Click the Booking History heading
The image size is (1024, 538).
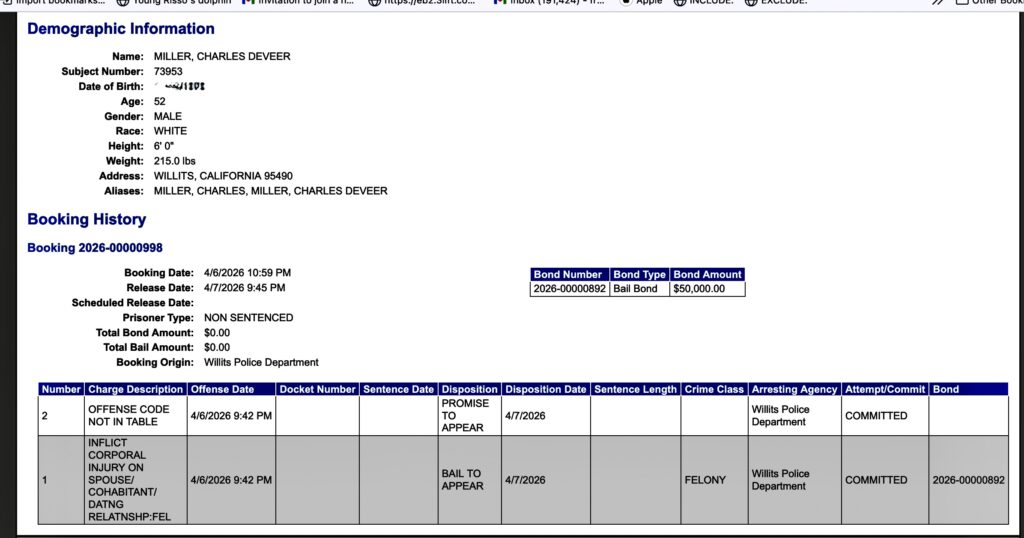[x=86, y=220]
